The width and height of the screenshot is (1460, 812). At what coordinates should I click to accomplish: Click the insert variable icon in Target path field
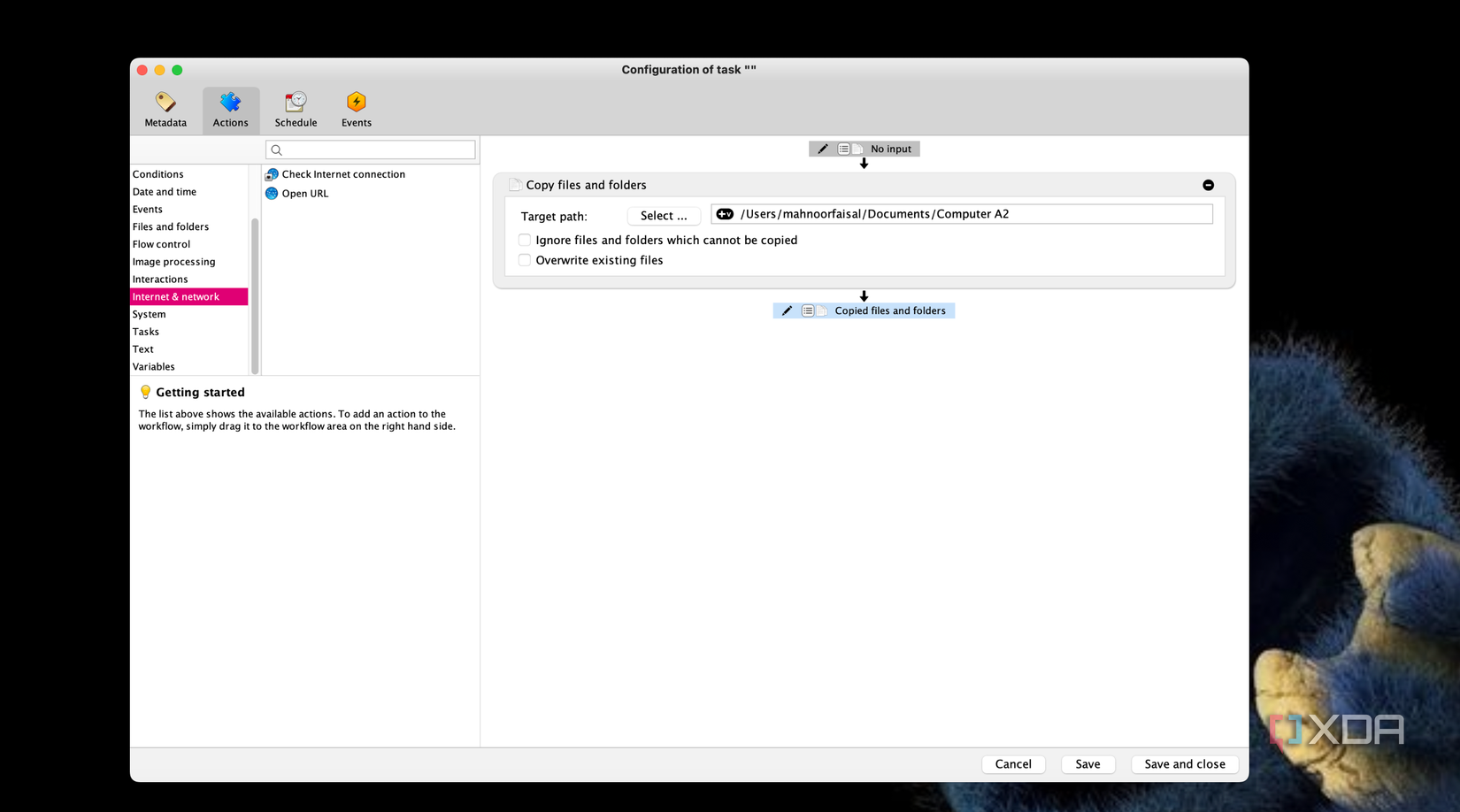724,213
